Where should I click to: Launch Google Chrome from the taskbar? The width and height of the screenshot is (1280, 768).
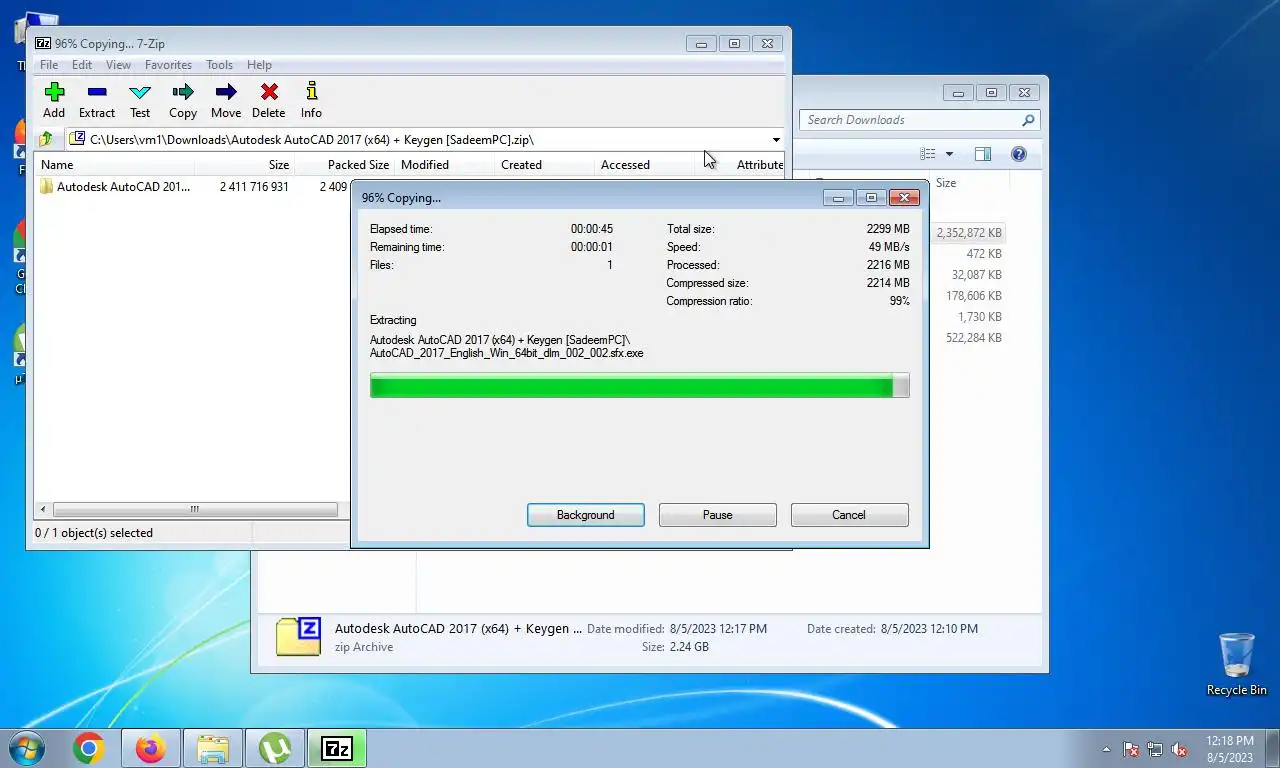point(89,748)
